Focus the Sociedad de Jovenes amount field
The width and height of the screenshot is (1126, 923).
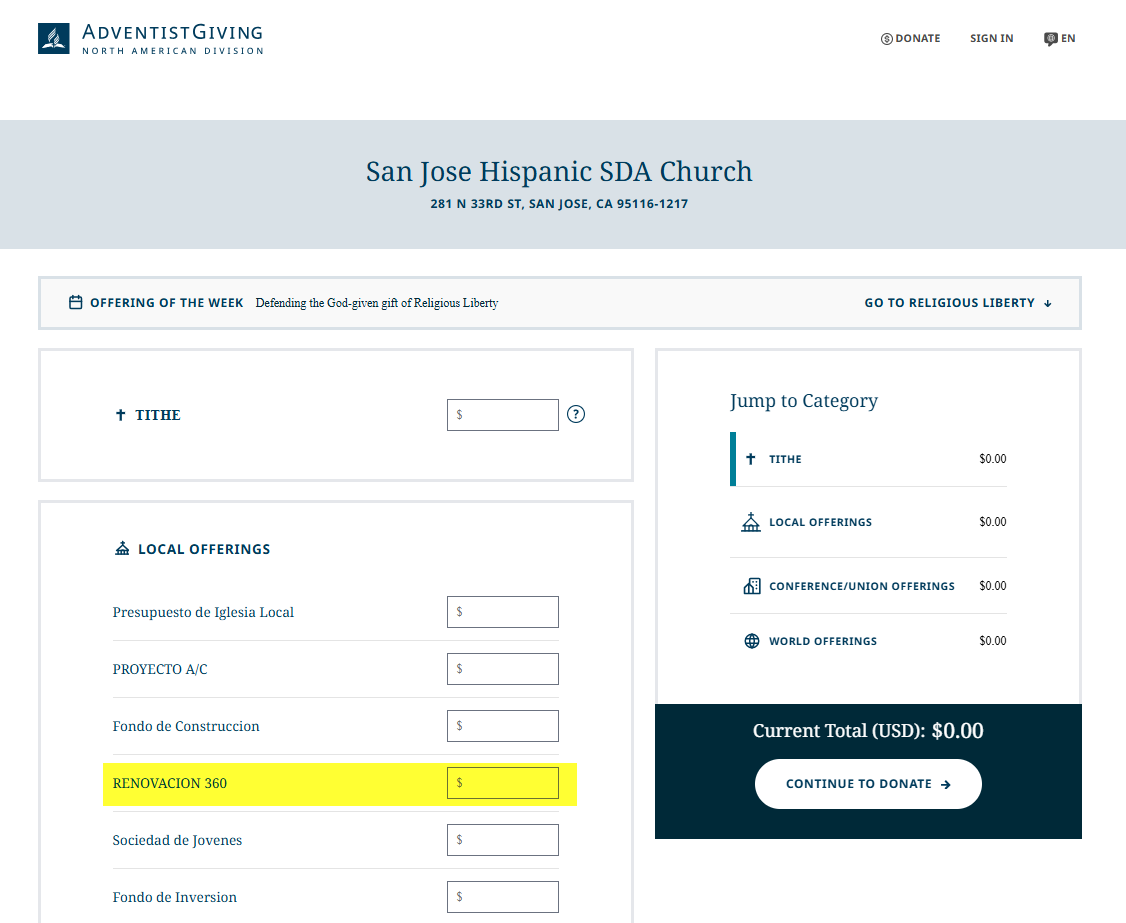click(503, 840)
